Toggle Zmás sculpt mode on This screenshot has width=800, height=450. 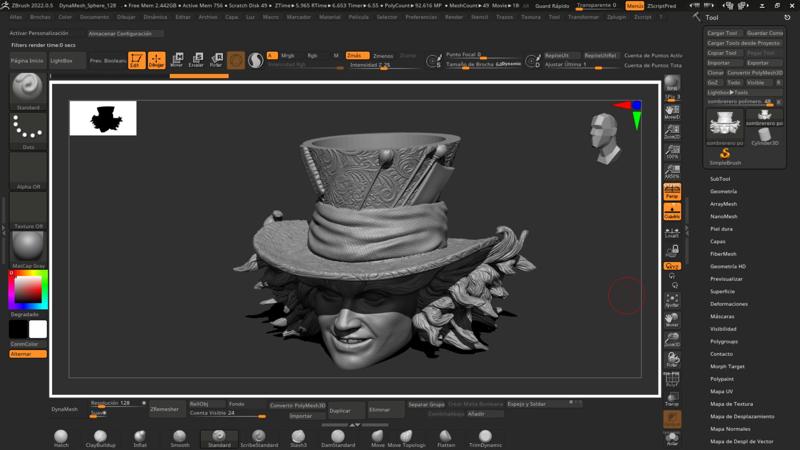pyautogui.click(x=355, y=56)
